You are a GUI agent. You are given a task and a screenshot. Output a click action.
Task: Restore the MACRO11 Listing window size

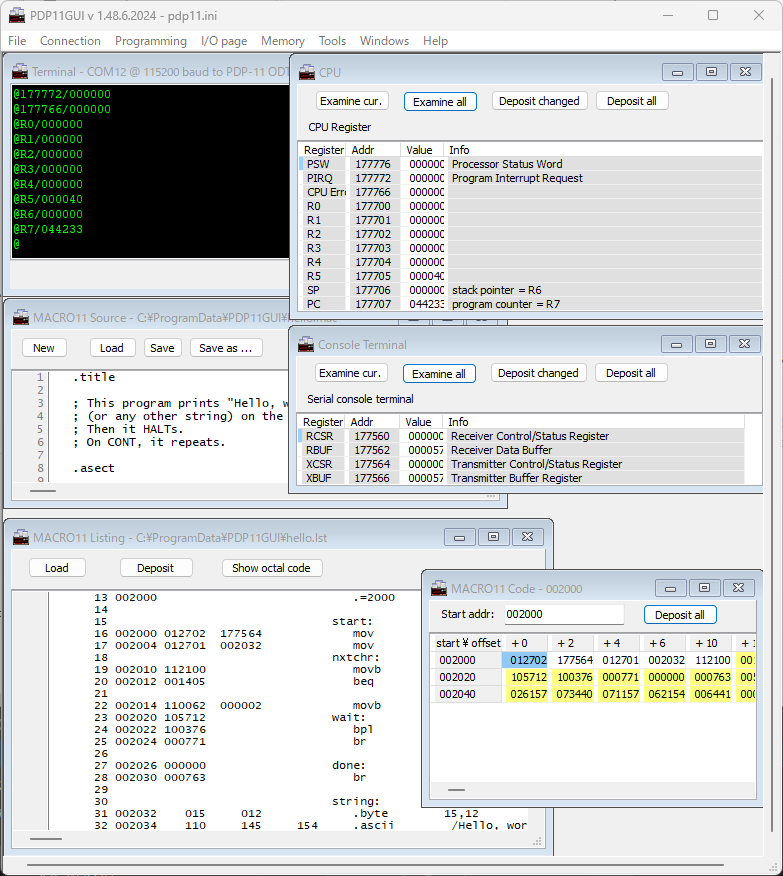(493, 537)
